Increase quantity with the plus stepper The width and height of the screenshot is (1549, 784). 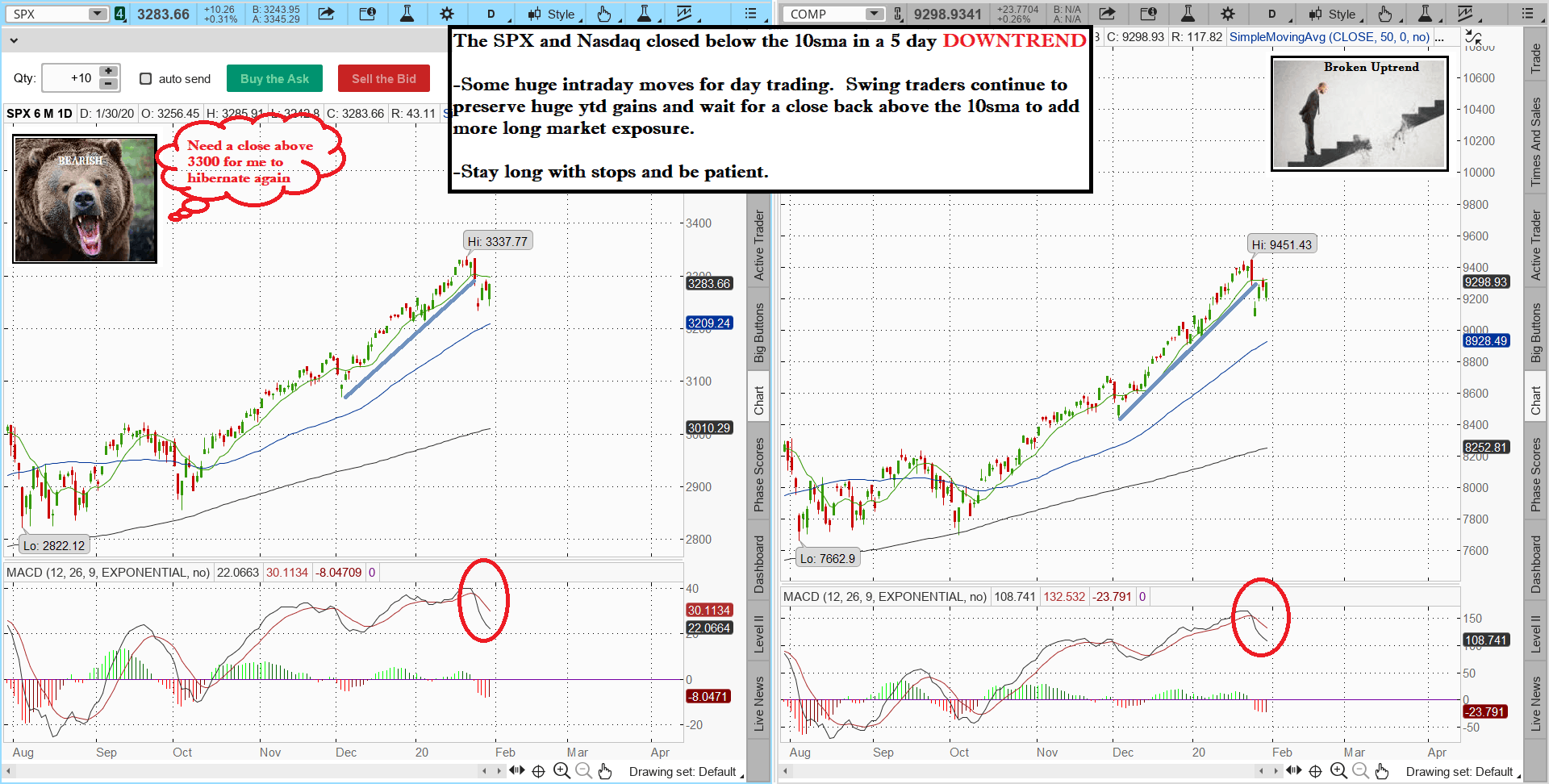[108, 72]
